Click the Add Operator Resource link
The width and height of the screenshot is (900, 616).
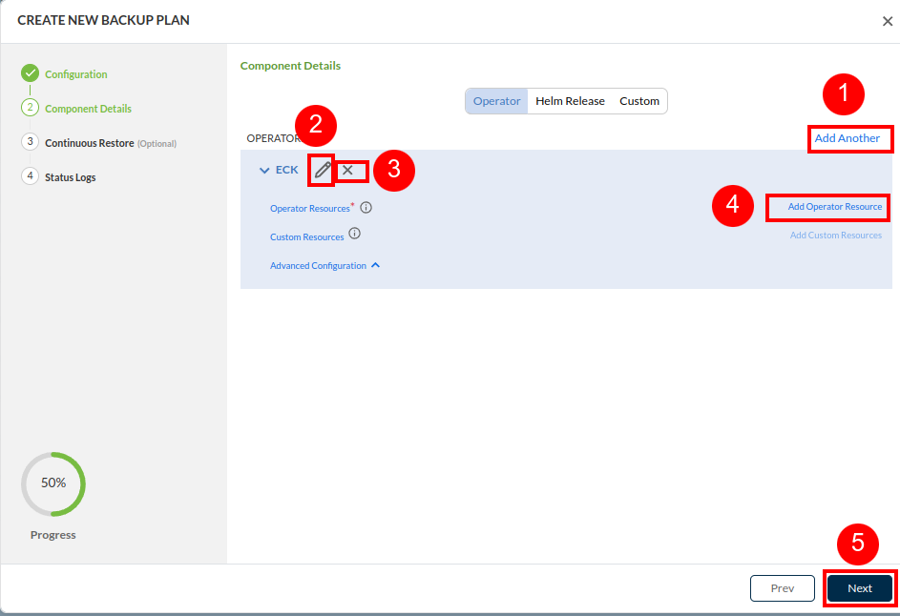(x=835, y=207)
